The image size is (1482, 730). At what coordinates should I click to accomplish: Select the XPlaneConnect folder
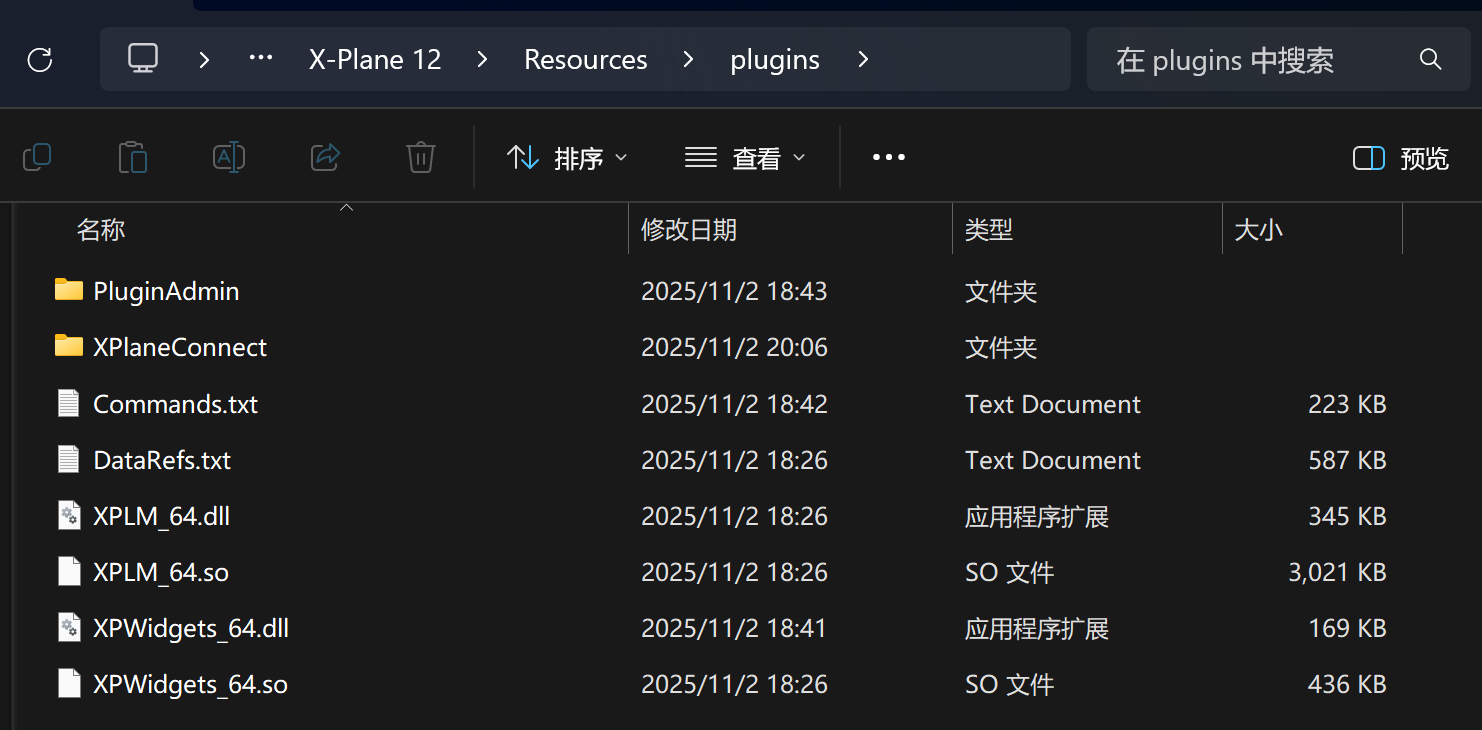point(180,347)
